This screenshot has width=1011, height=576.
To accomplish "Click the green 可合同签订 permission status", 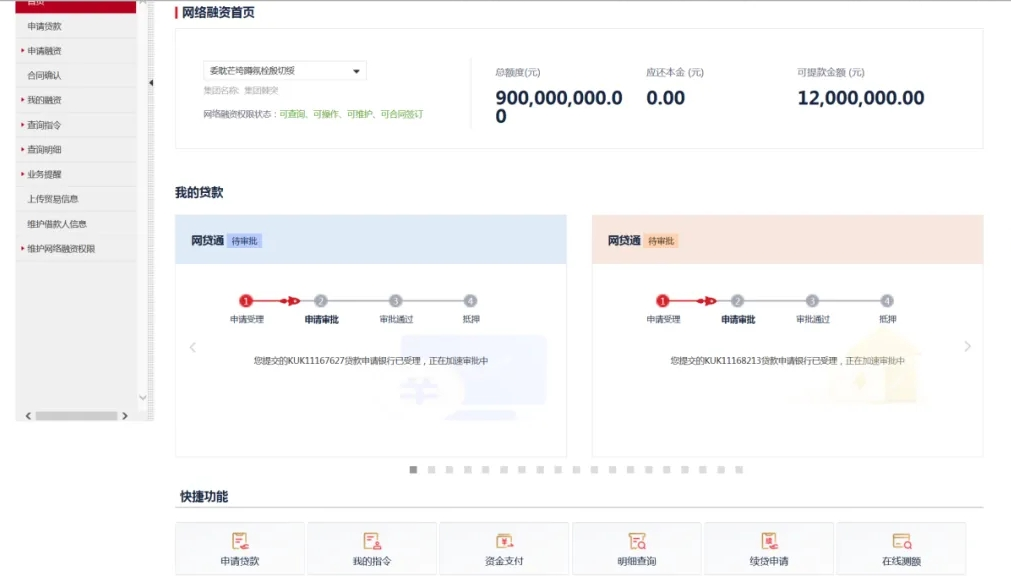I will (x=402, y=114).
